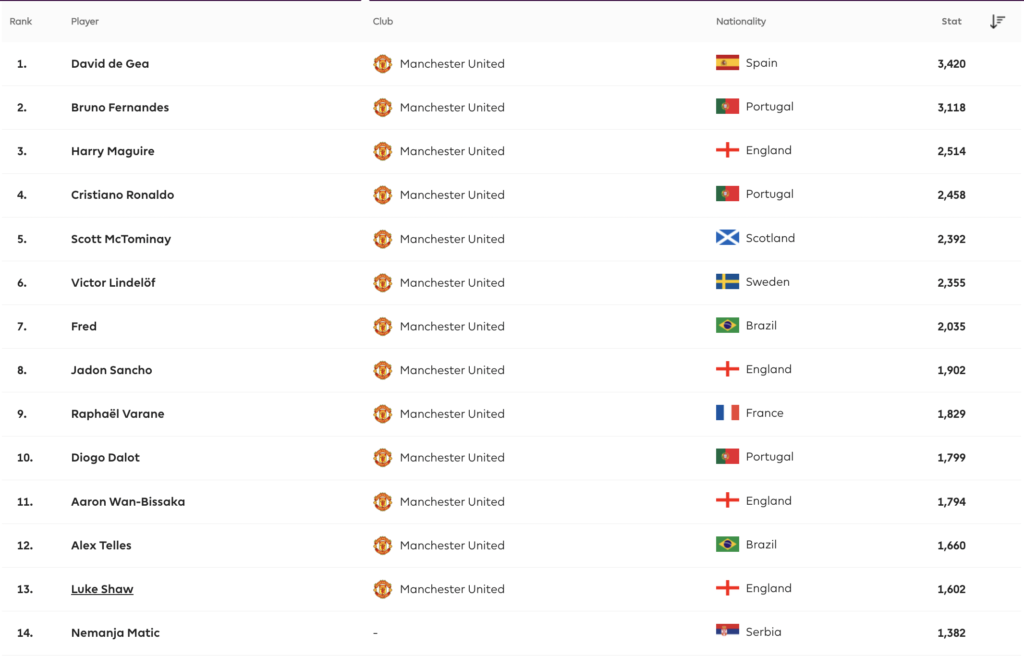Click the France flag icon
Screen dimensions: 1024x656
coord(727,413)
